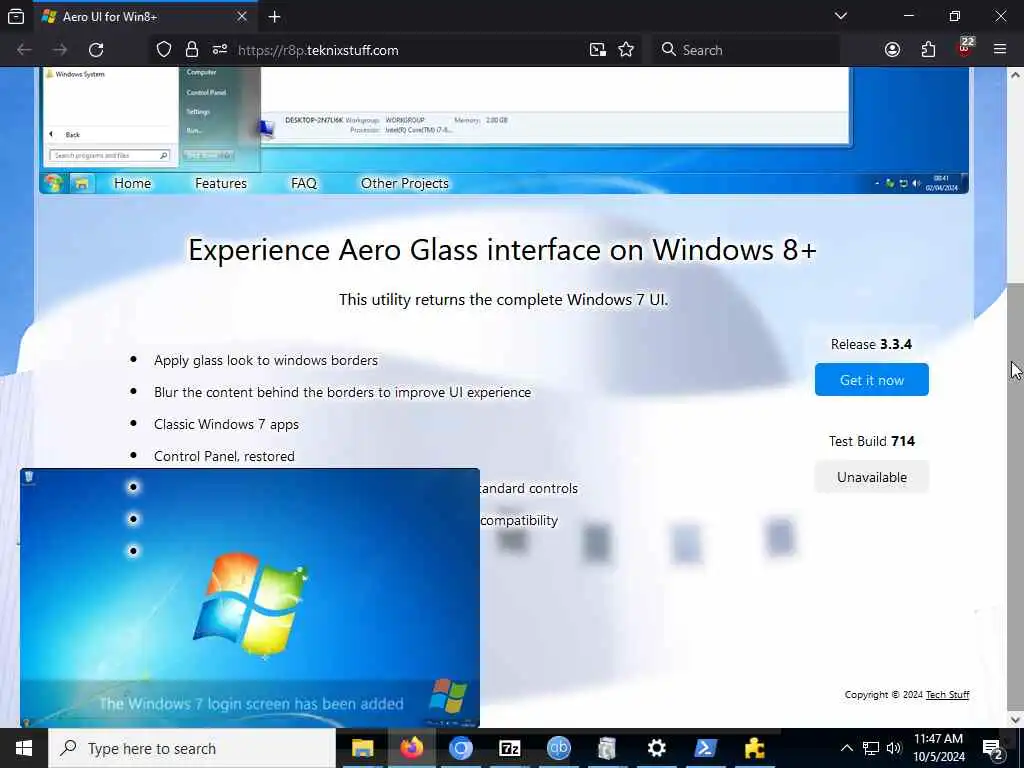This screenshot has width=1024, height=768.
Task: Click the browser Search box
Action: point(746,50)
